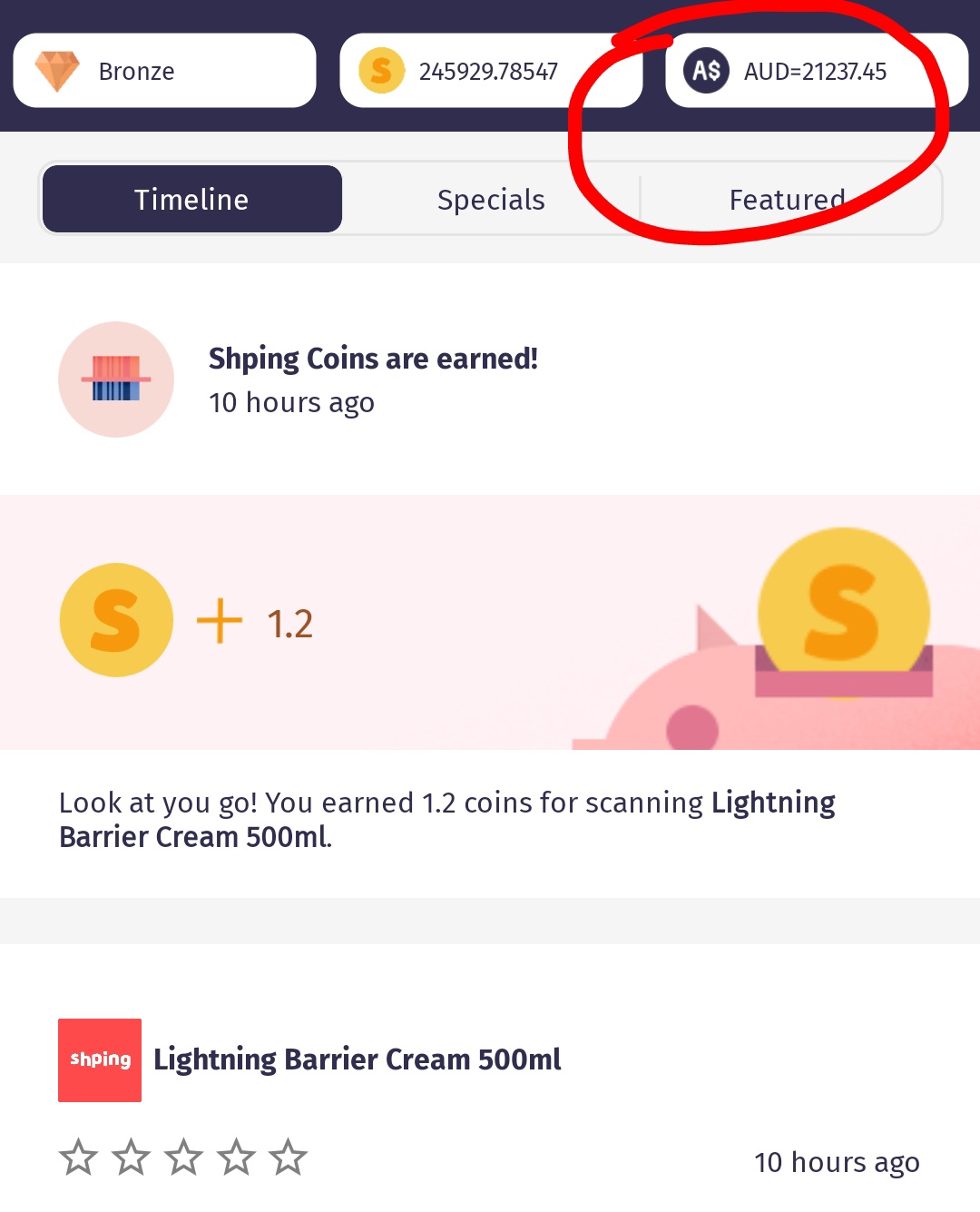Select the Timeline tab
Image resolution: width=980 pixels, height=1212 pixels.
[x=191, y=199]
